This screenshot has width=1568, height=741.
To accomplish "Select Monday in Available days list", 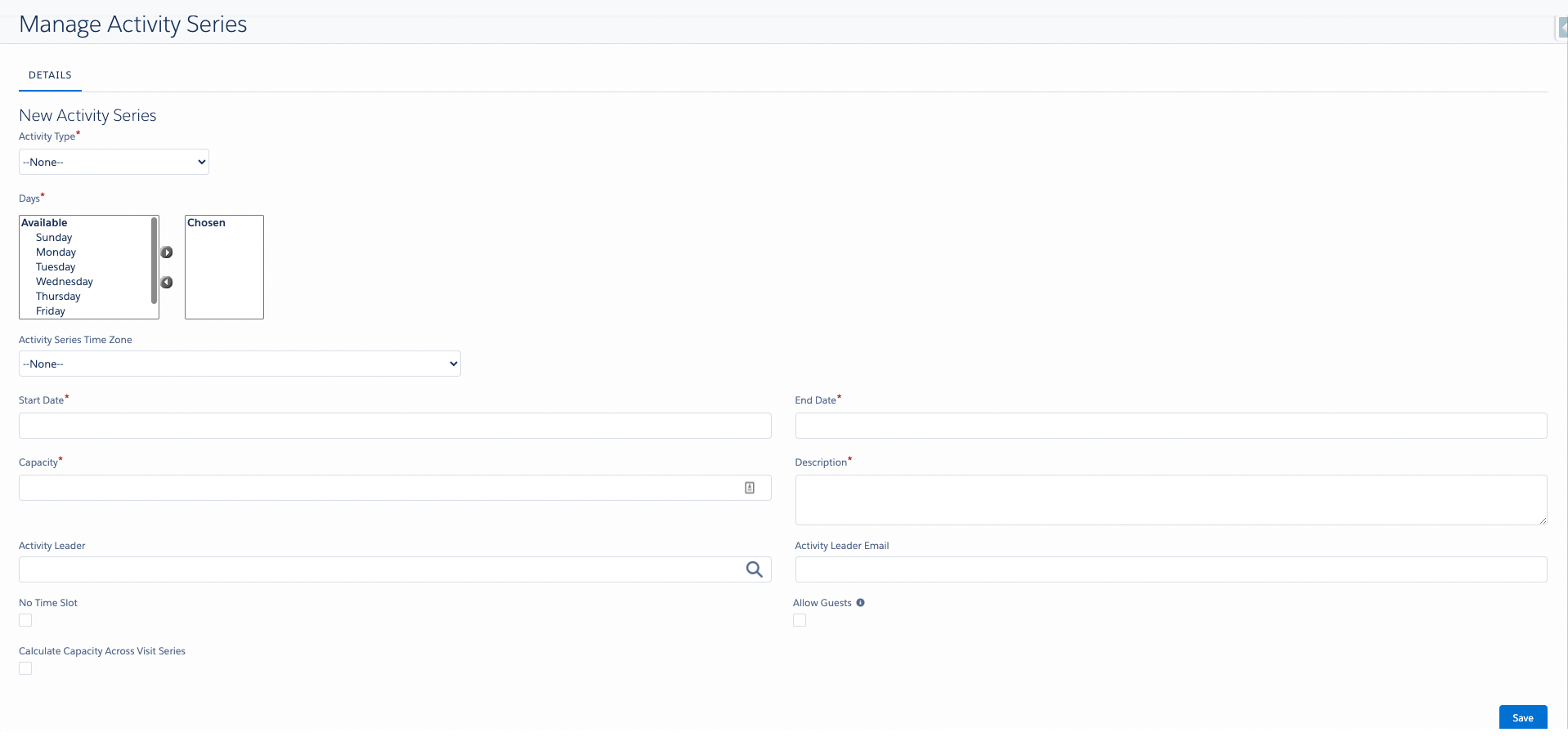I will (x=56, y=252).
